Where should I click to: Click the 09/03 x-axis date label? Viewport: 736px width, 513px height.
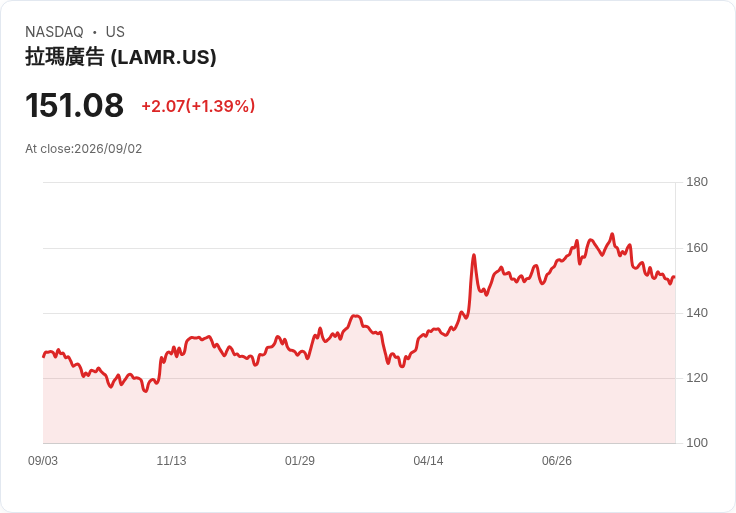pos(43,461)
